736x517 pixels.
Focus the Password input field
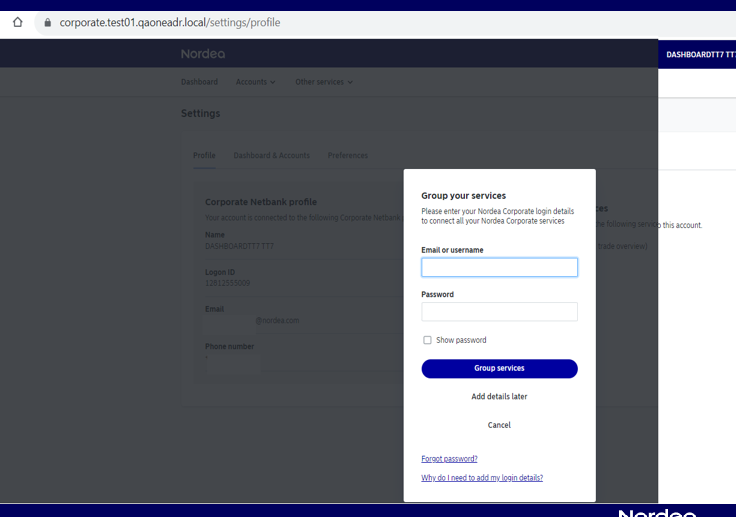coord(499,312)
